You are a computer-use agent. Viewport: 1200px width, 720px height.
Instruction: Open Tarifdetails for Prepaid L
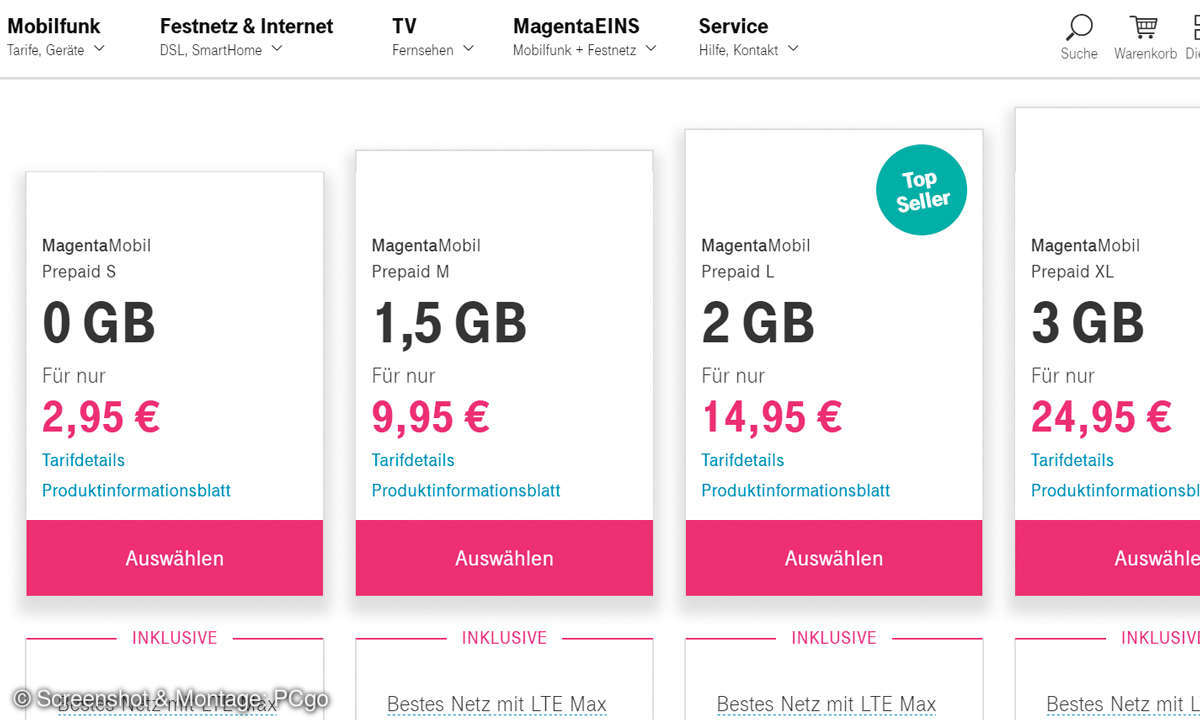pyautogui.click(x=743, y=460)
